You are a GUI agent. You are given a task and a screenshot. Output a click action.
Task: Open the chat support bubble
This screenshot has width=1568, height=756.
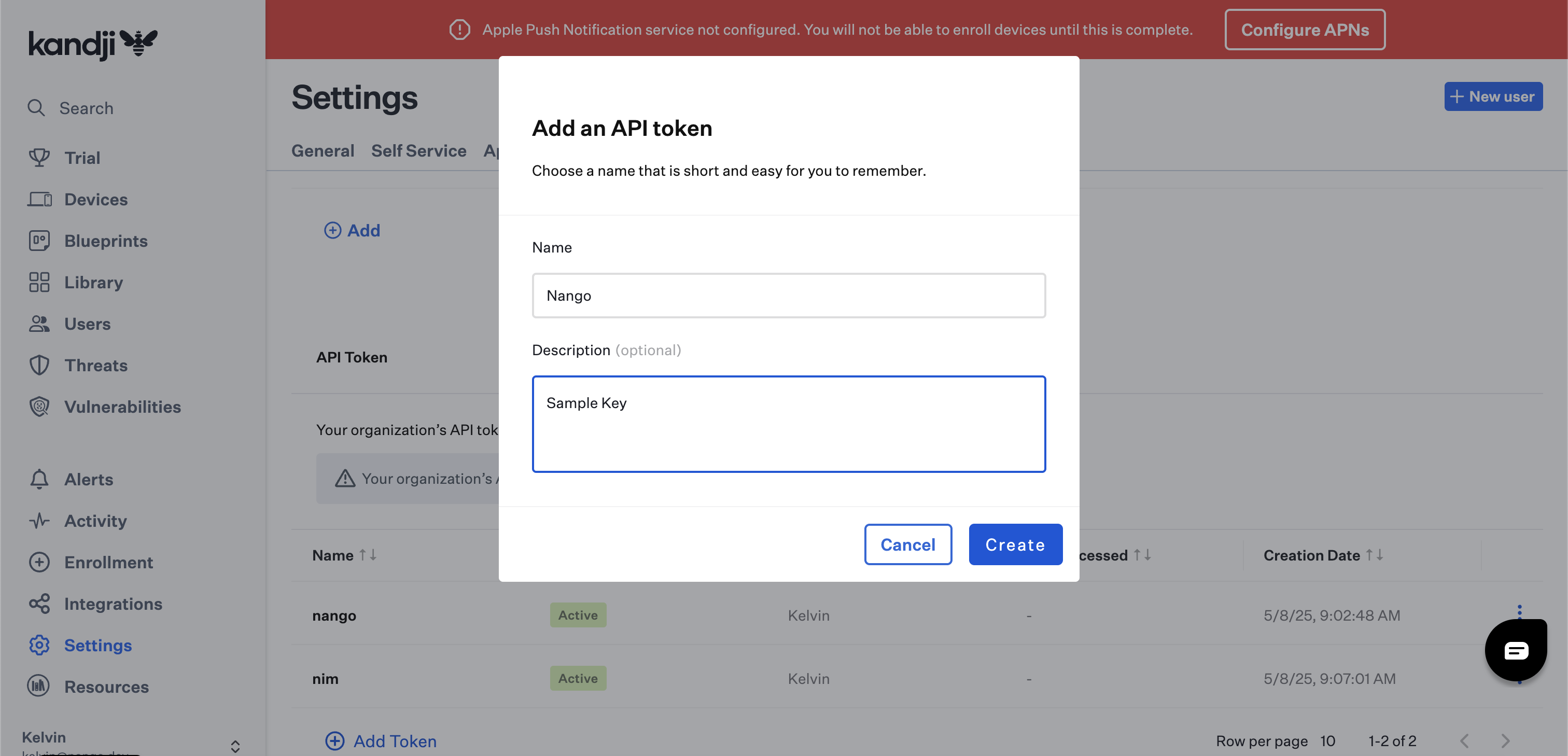tap(1515, 650)
